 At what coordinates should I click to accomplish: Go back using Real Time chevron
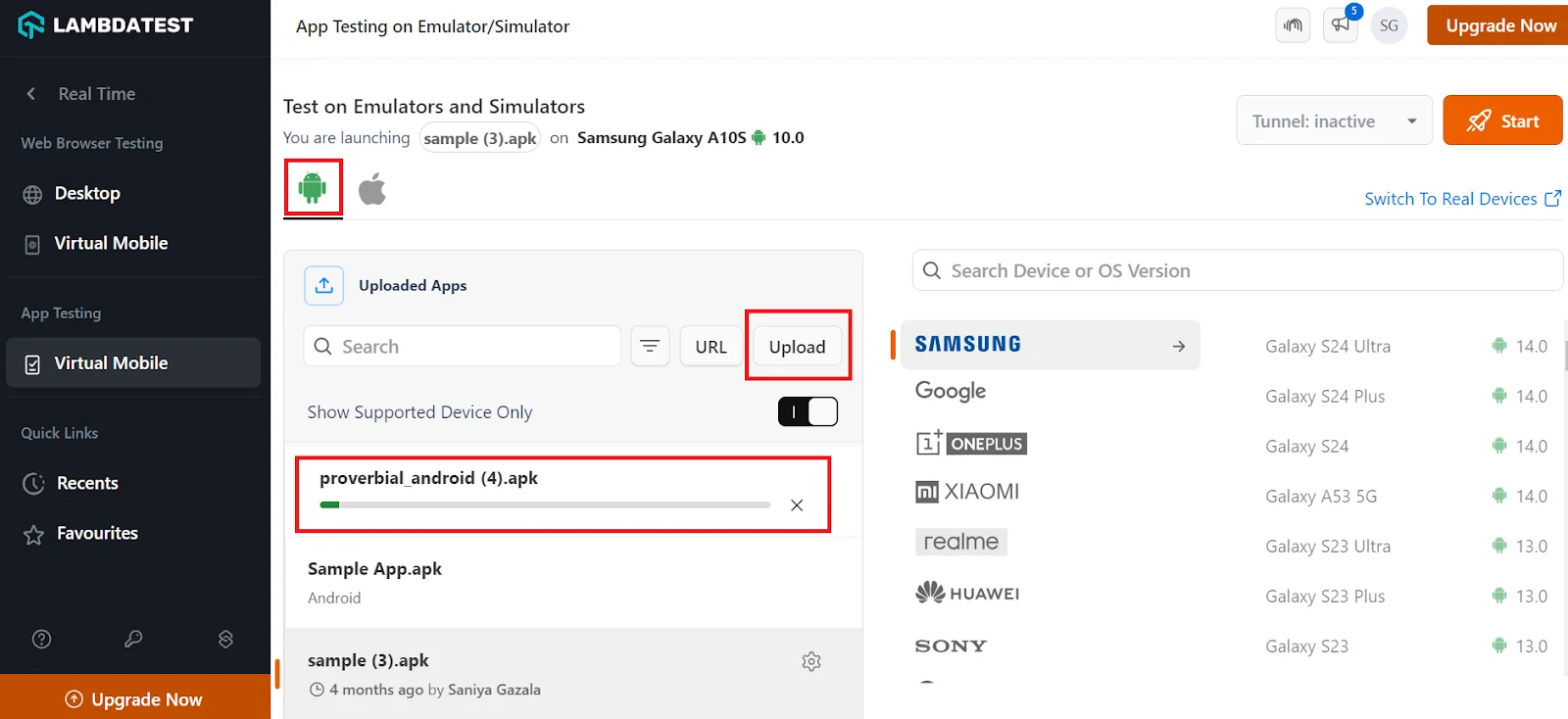click(x=31, y=94)
